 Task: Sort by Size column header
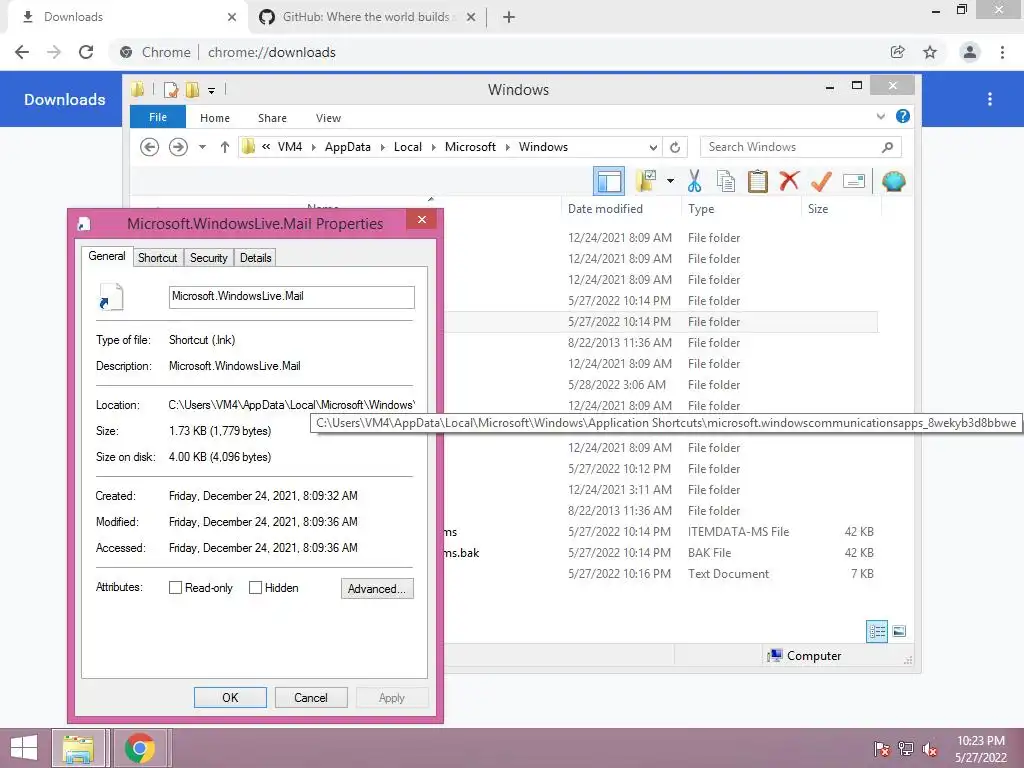click(x=841, y=208)
